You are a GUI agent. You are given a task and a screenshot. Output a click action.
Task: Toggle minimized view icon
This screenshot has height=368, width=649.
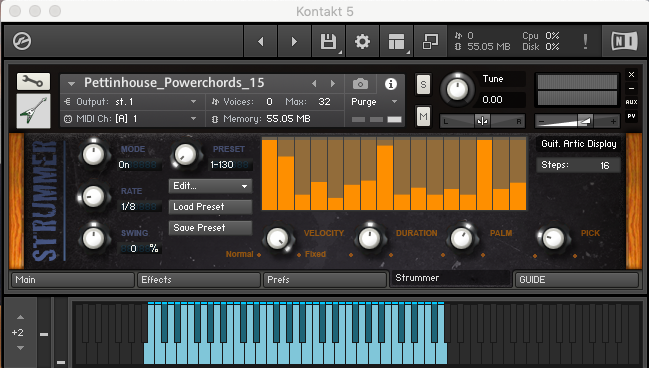[430, 41]
